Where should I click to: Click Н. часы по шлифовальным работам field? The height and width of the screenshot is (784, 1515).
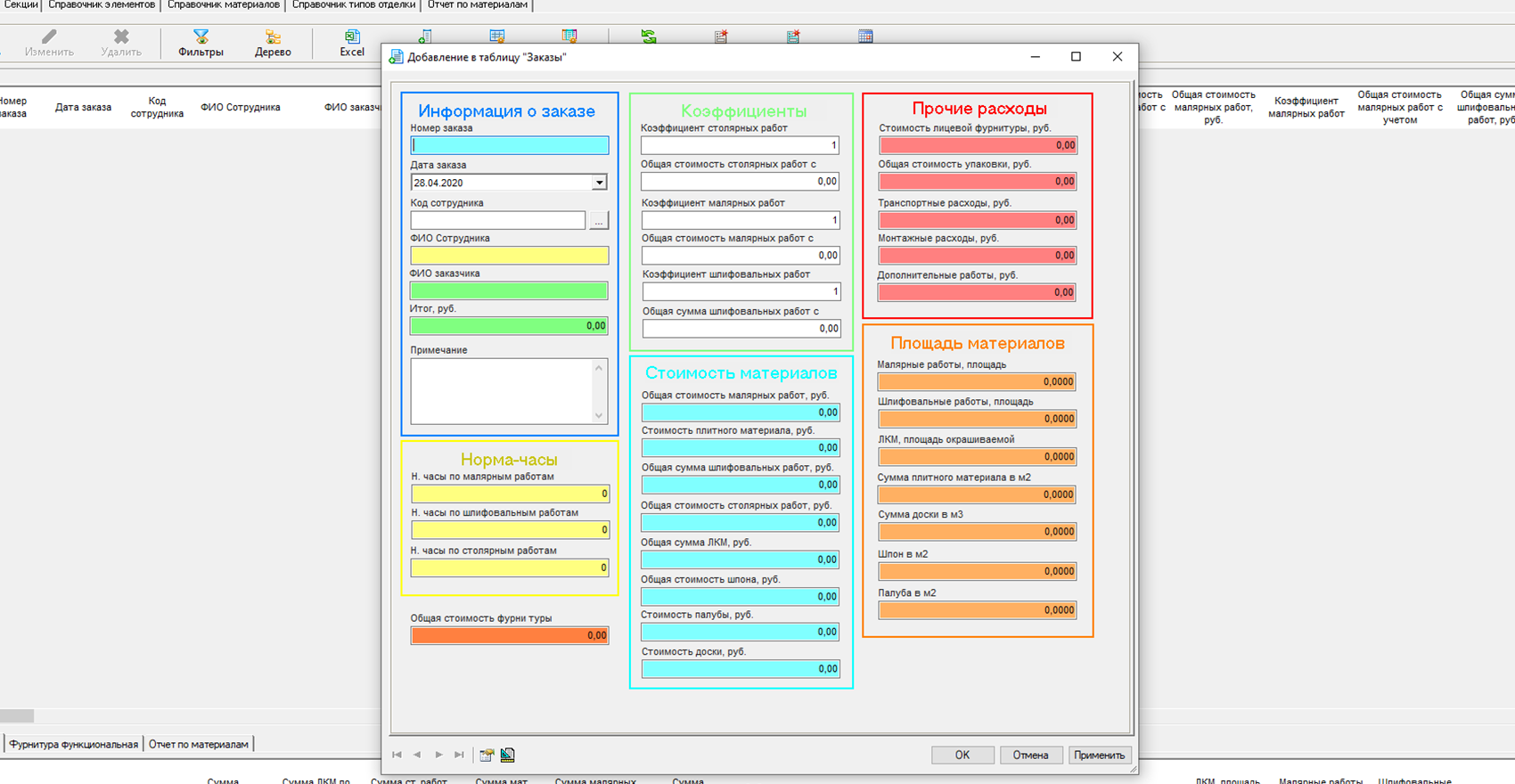click(x=510, y=530)
